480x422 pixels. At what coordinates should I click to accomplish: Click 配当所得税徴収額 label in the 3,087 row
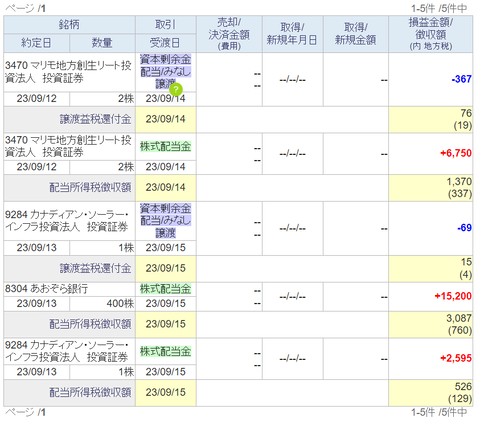pos(90,324)
